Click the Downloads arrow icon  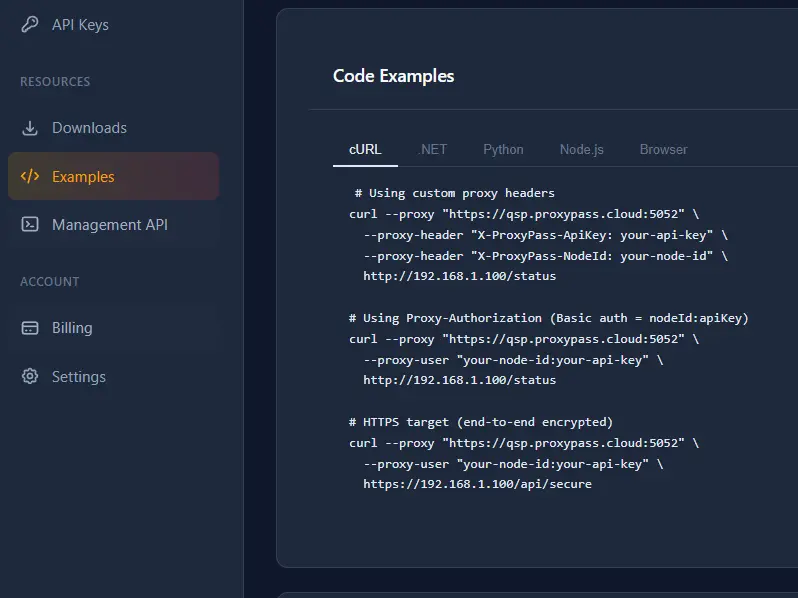point(30,128)
